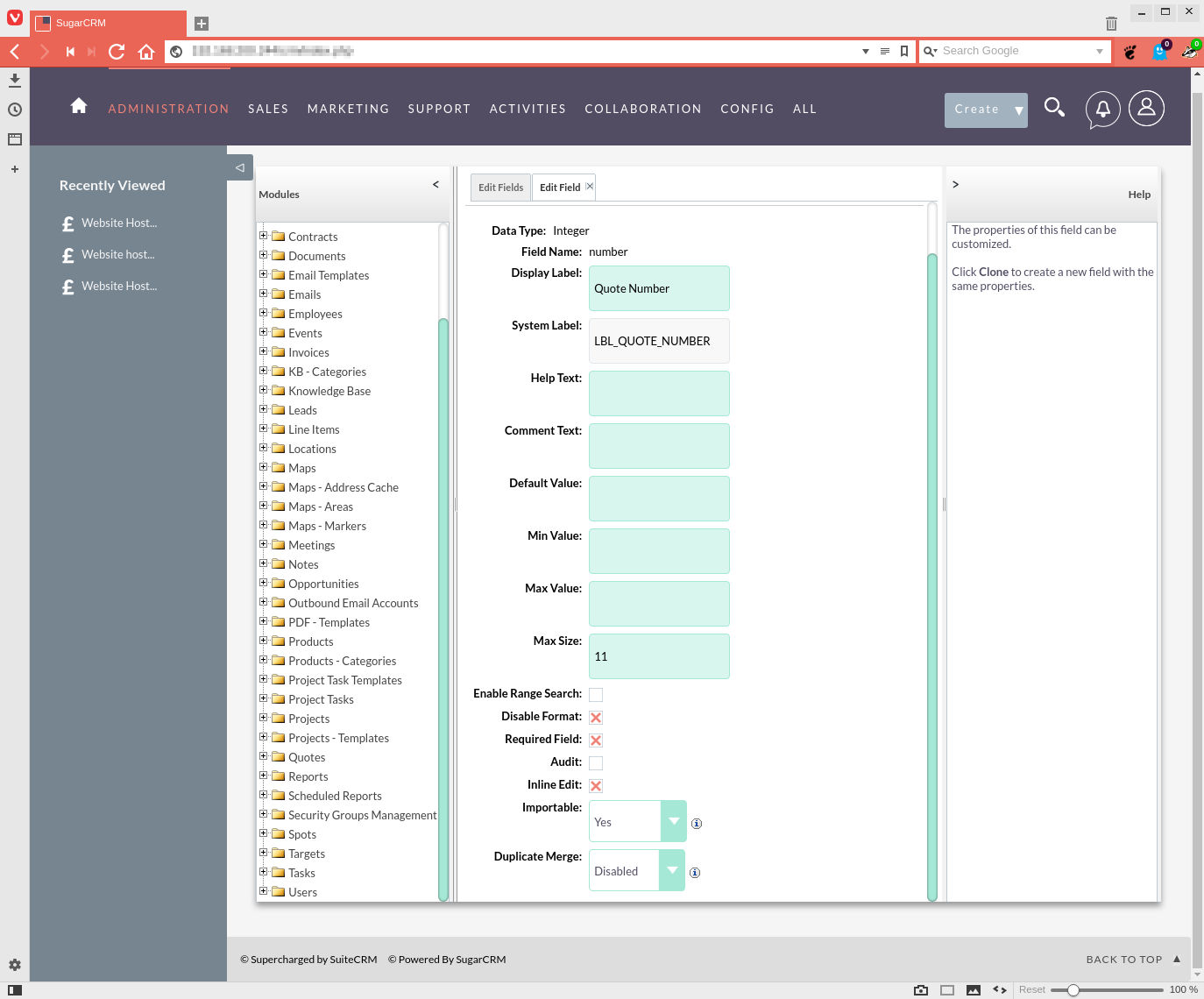Expand the Invoices module node

[x=263, y=351]
